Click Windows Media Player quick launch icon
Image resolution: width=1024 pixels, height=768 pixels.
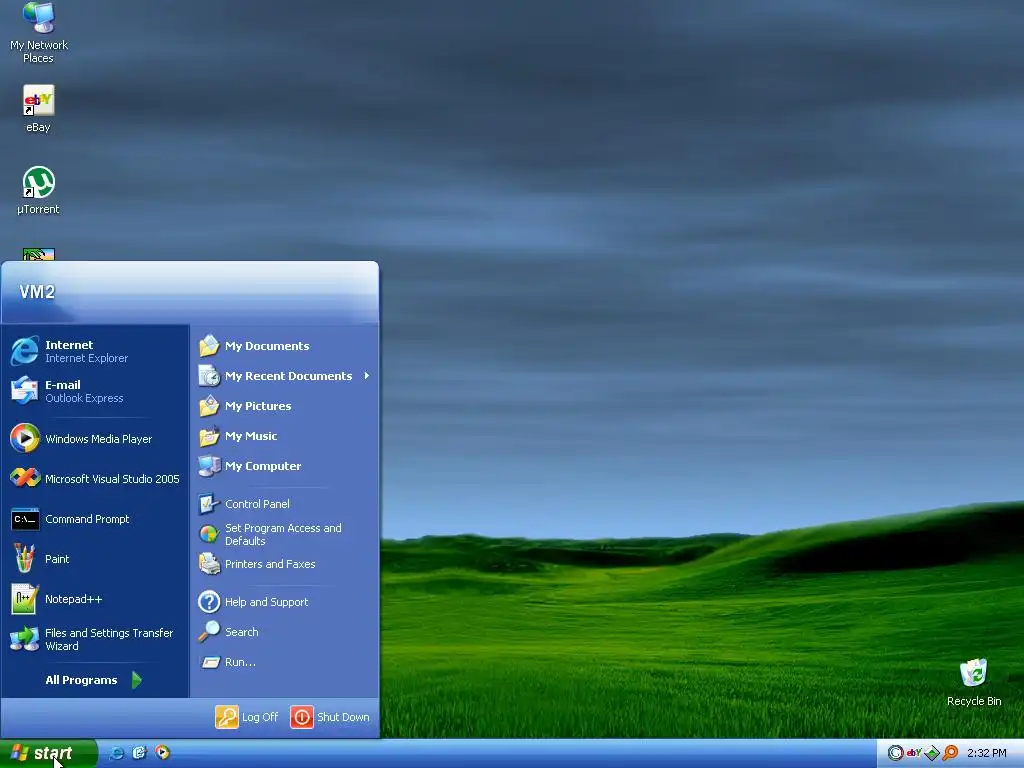click(x=163, y=753)
